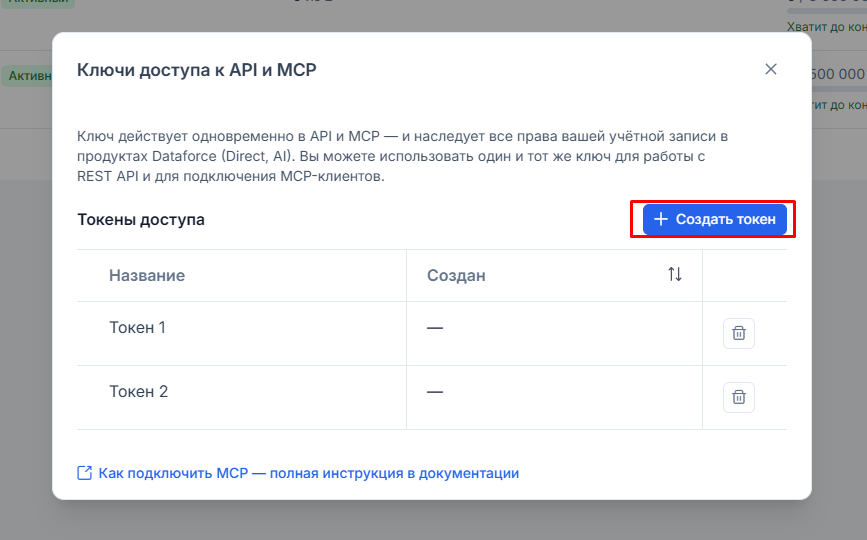This screenshot has height=540, width=867.
Task: Delete Токен 2 with trash icon
Action: tap(739, 397)
